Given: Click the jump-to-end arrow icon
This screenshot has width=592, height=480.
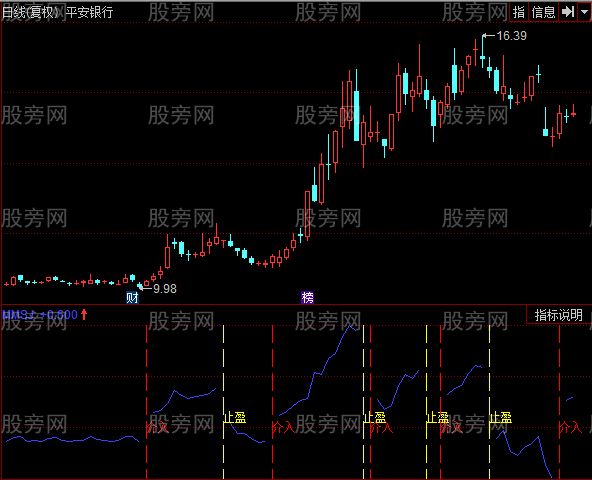Looking at the screenshot, I should pyautogui.click(x=568, y=12).
